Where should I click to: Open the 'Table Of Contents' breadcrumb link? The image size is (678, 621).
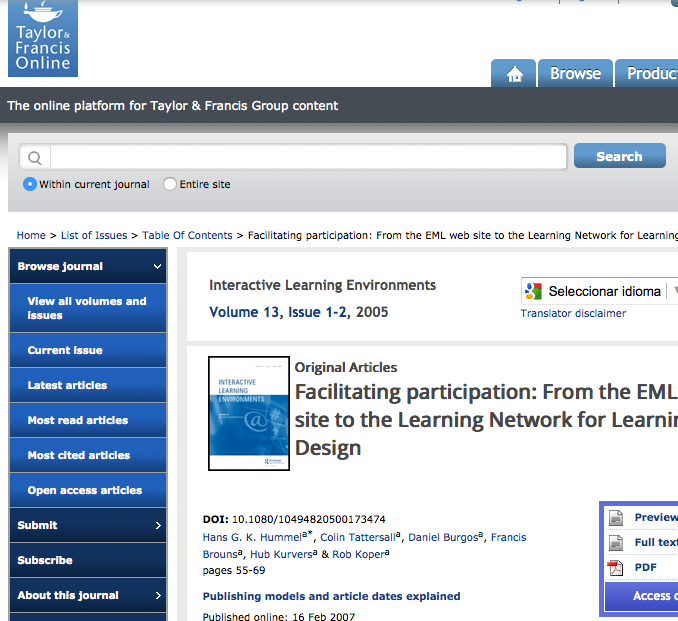click(x=187, y=236)
